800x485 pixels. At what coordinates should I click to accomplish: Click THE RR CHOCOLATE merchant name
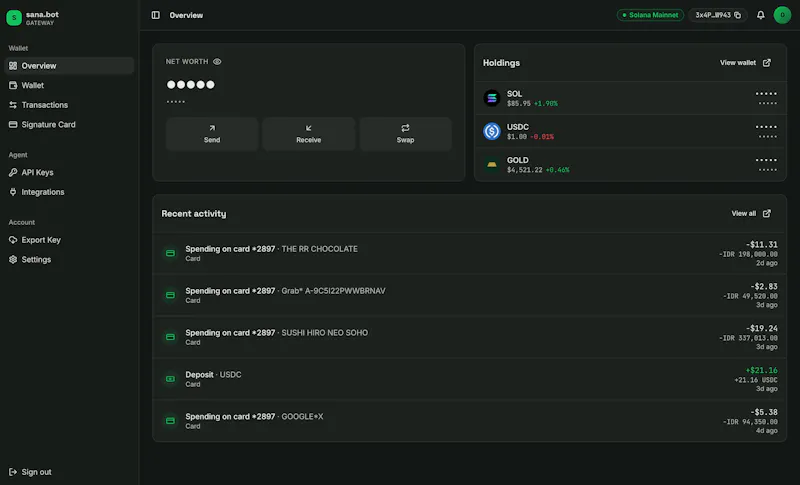point(319,249)
